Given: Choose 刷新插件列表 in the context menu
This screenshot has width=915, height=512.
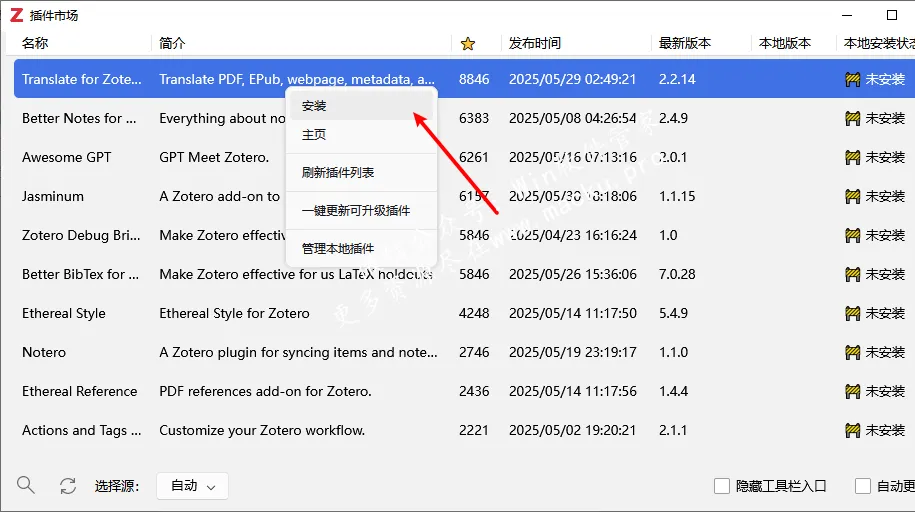Looking at the screenshot, I should pyautogui.click(x=361, y=172).
